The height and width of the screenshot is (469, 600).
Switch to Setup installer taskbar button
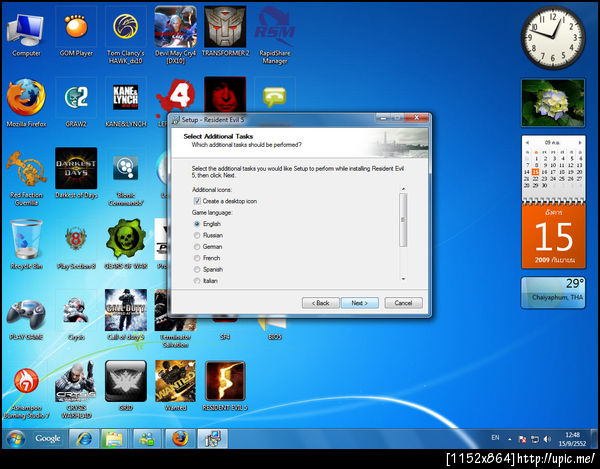pos(213,438)
